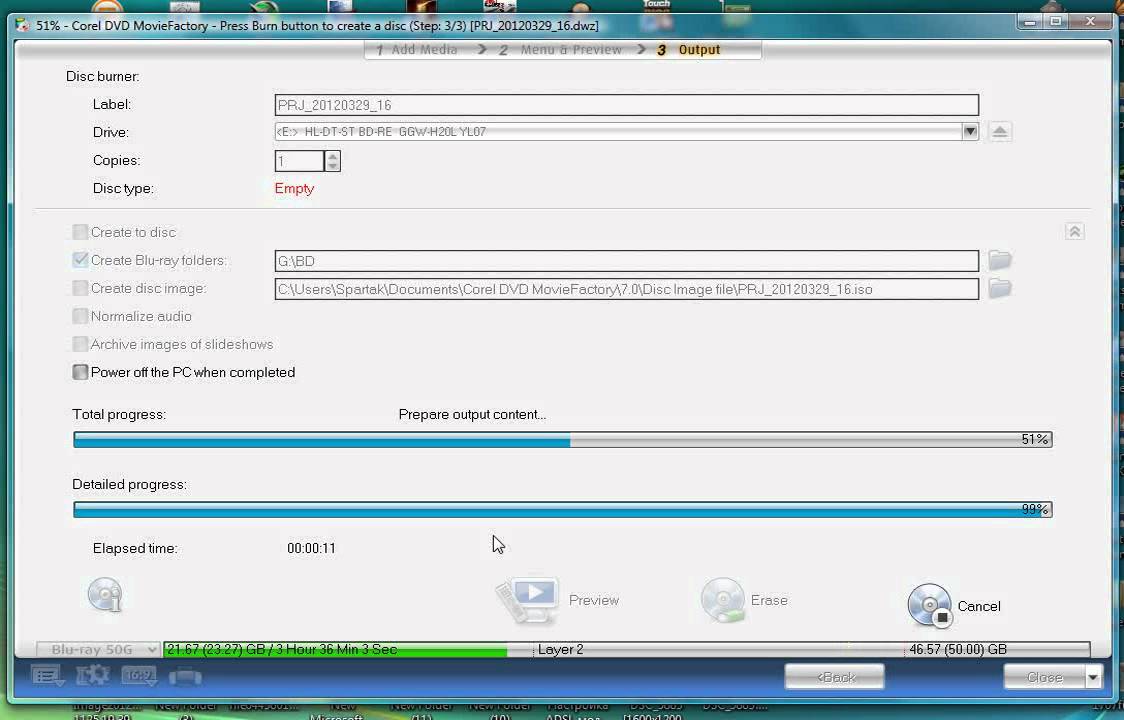Change the 16:9 aspect ratio icon
Screen dimensions: 1124x720
click(139, 676)
